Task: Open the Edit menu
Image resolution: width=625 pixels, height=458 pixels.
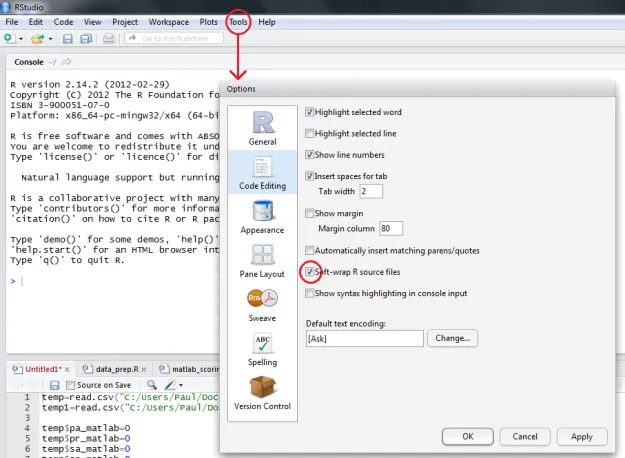Action: [35, 22]
